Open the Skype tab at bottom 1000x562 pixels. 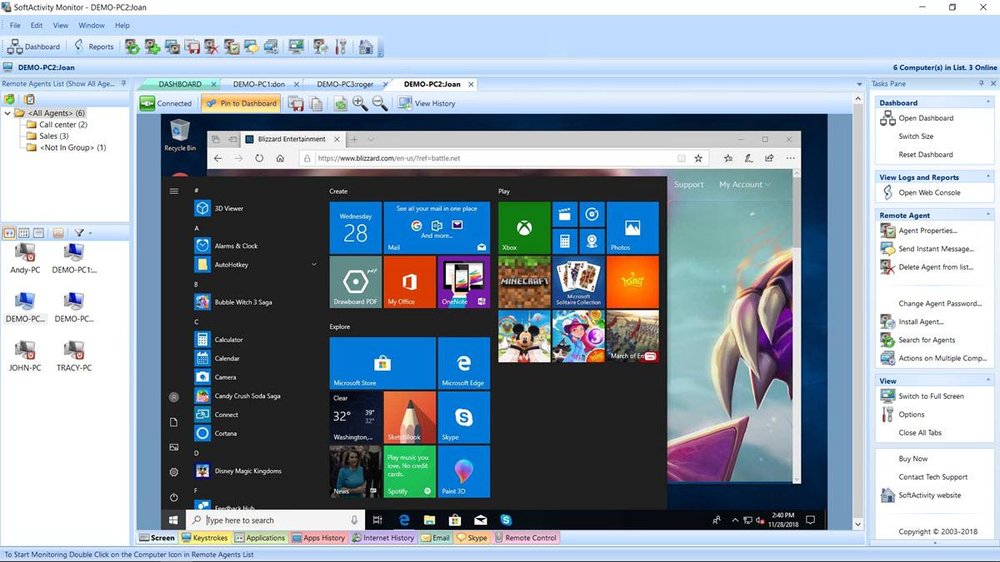(472, 538)
